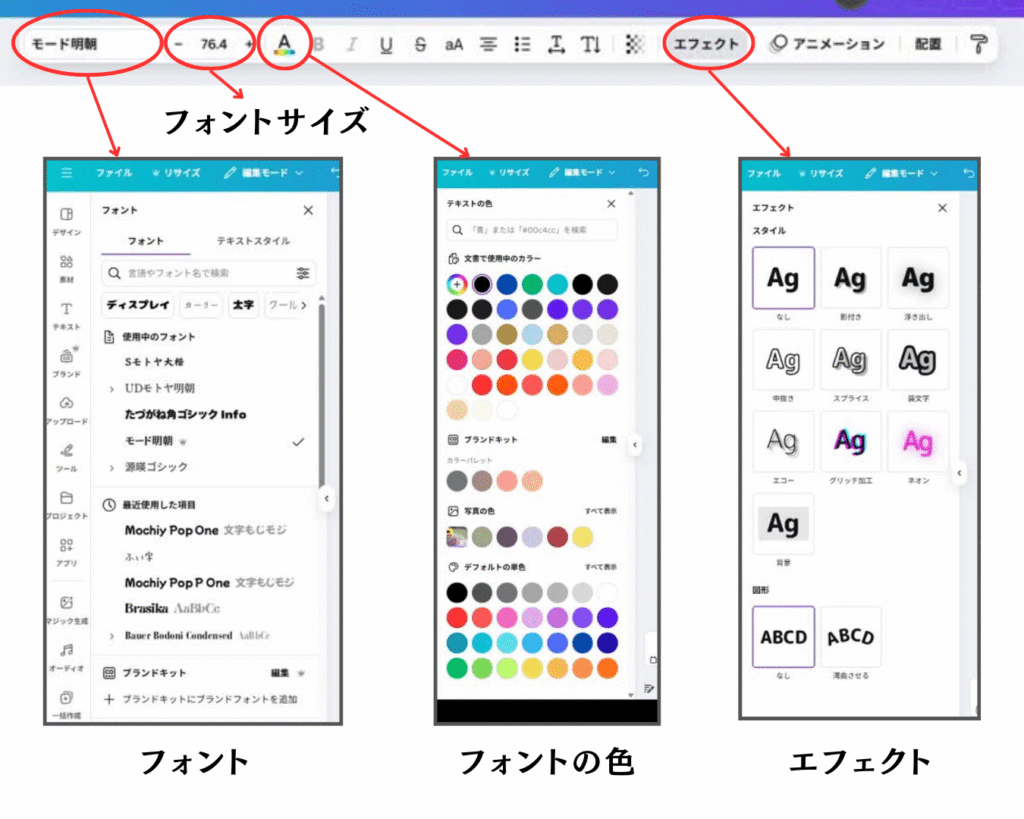Click the underline formatting icon
This screenshot has width=1024, height=819.
coord(387,44)
